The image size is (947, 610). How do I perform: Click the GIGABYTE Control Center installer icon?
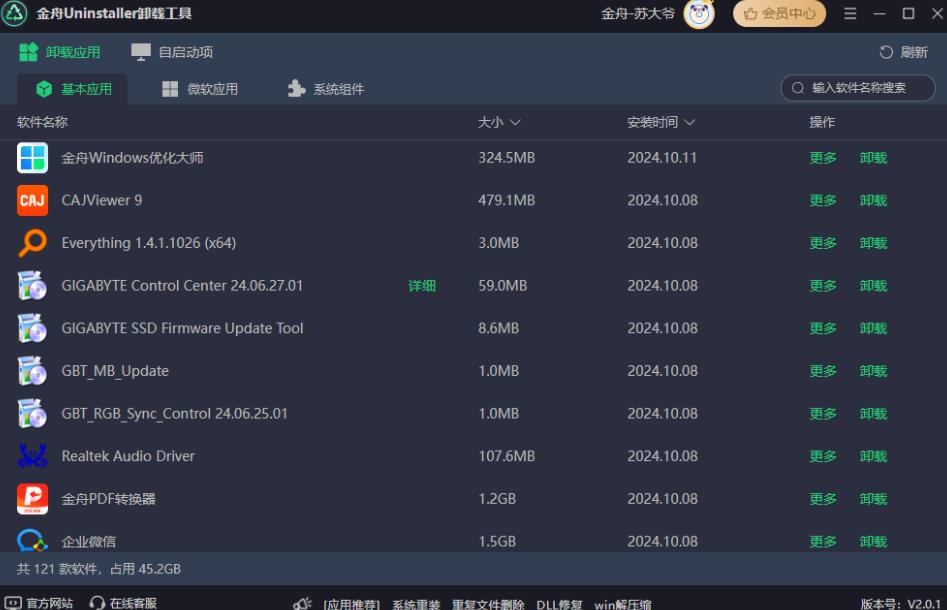[32, 286]
